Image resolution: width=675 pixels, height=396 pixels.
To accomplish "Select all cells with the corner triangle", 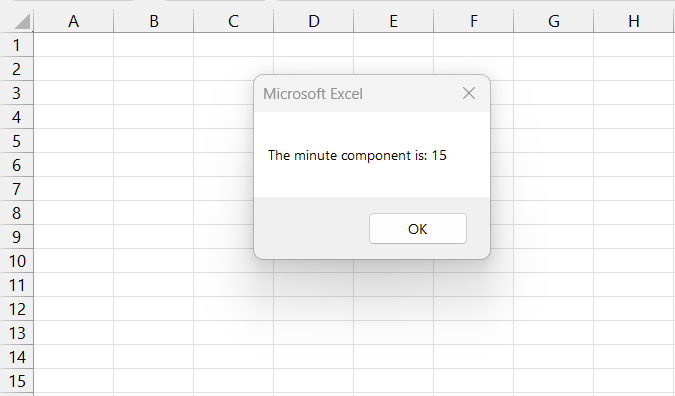I will [22, 21].
